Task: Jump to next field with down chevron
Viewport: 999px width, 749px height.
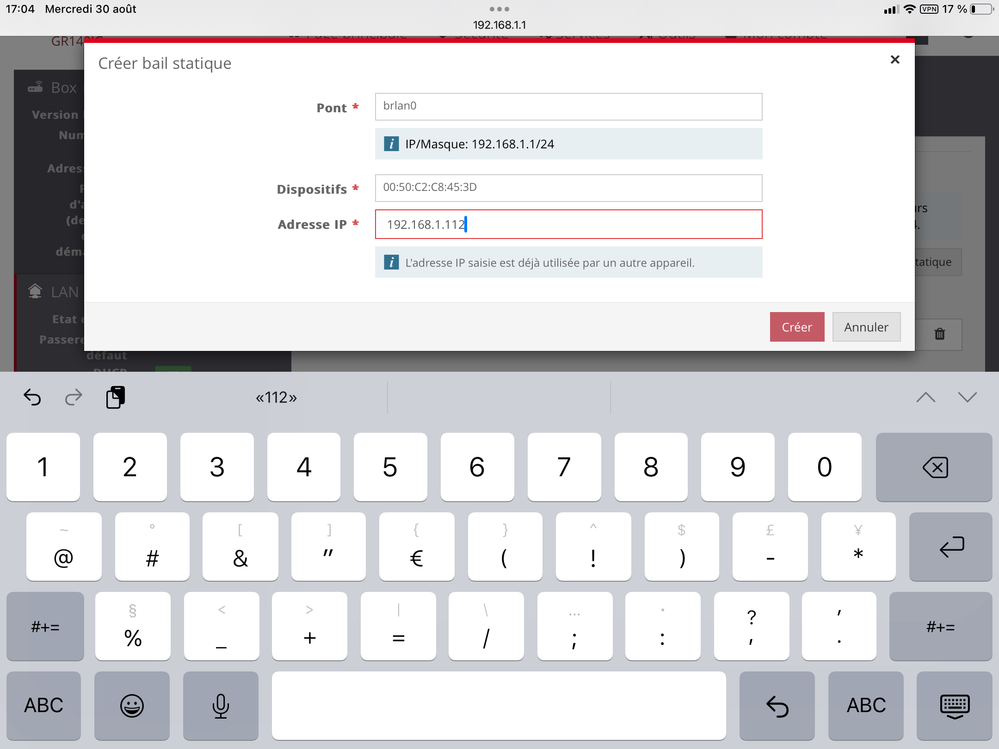Action: tap(967, 398)
